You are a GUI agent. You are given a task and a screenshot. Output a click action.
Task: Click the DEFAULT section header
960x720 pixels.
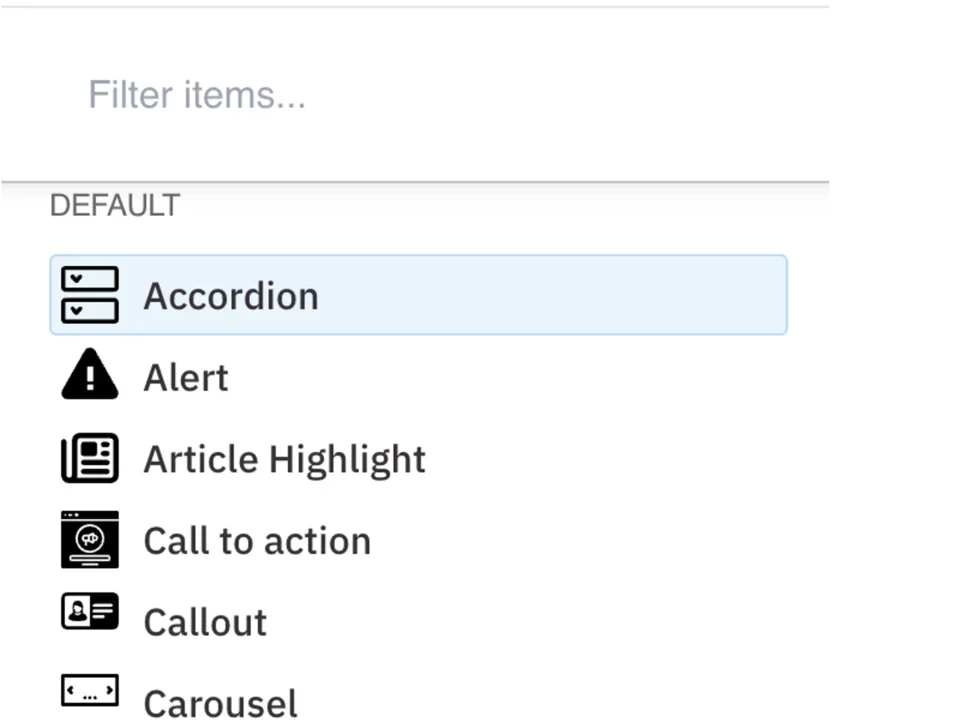tap(114, 205)
